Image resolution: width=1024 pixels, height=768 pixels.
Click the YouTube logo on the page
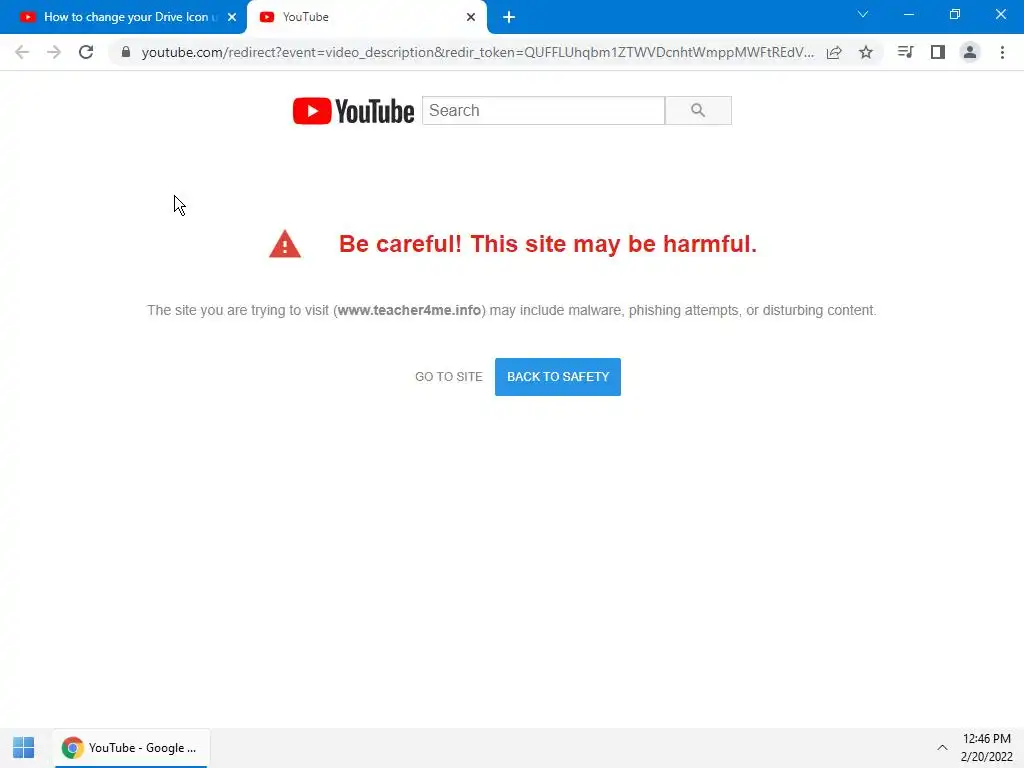[353, 111]
